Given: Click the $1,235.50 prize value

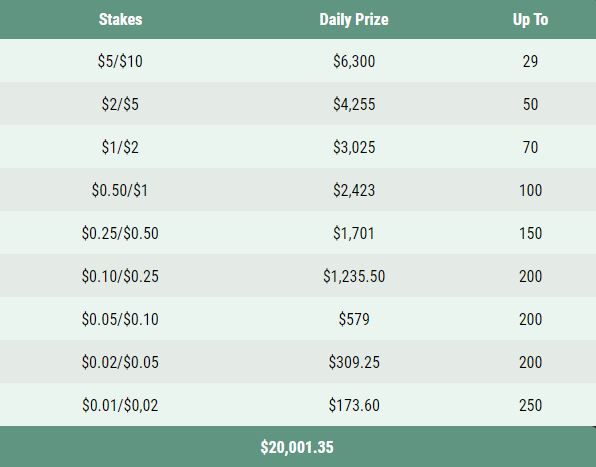Looking at the screenshot, I should coord(354,275).
